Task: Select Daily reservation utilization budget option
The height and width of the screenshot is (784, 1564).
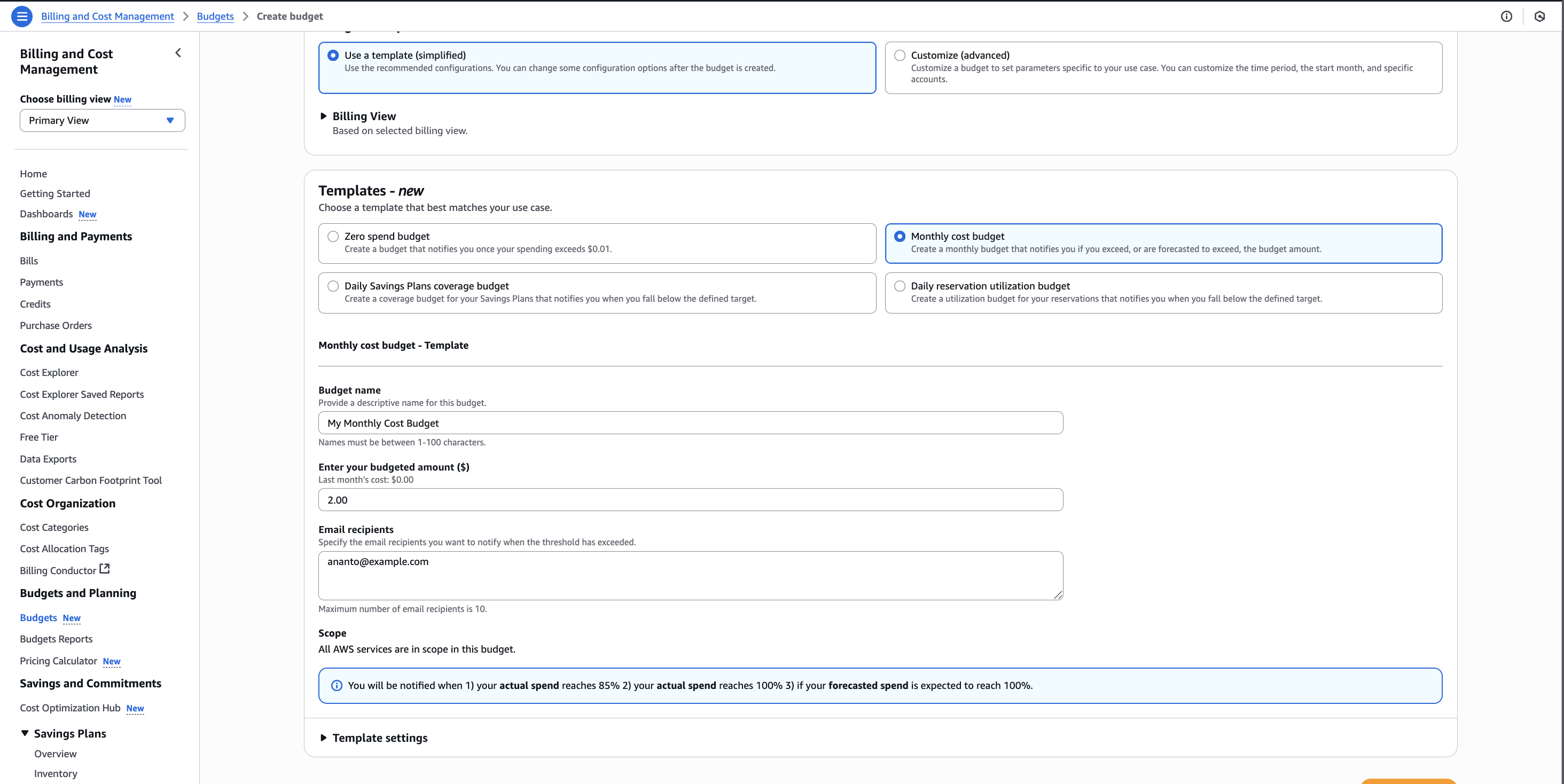Action: (x=900, y=286)
